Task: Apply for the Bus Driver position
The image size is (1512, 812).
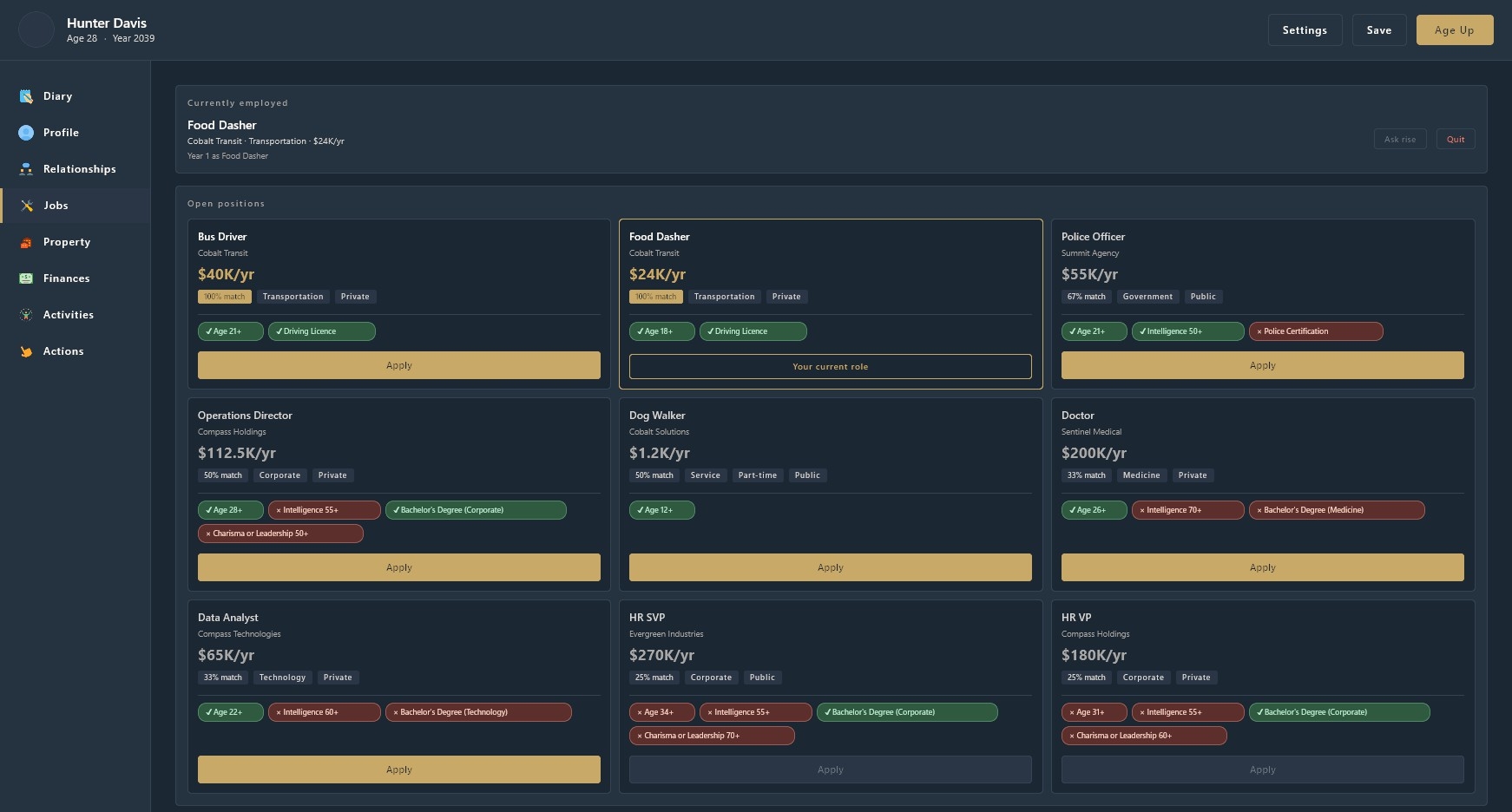Action: [398, 365]
